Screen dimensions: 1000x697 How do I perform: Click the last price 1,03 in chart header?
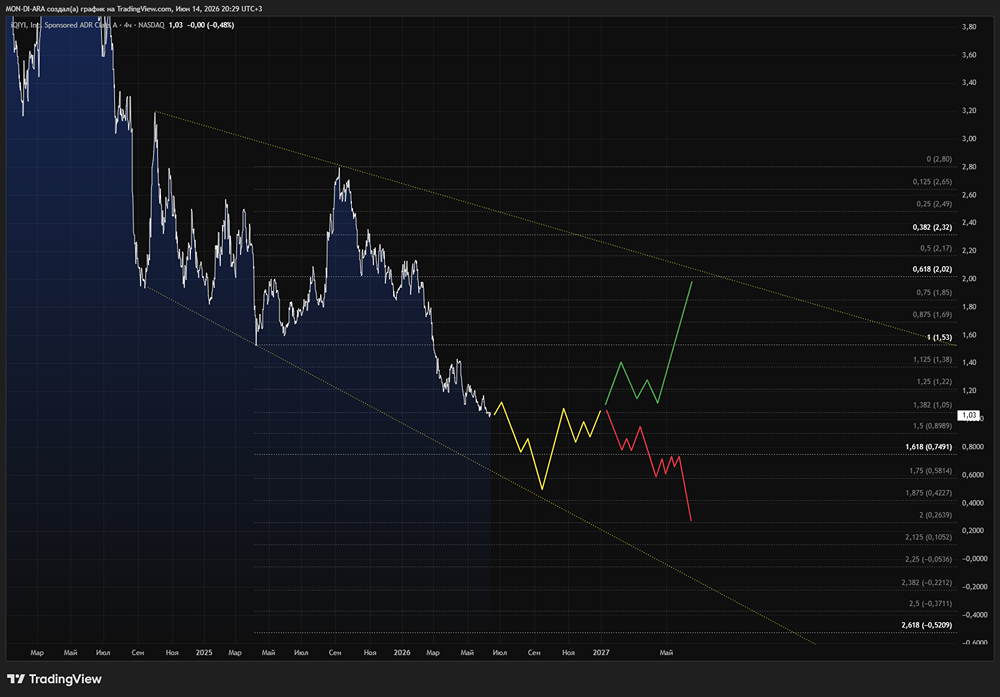coord(175,25)
